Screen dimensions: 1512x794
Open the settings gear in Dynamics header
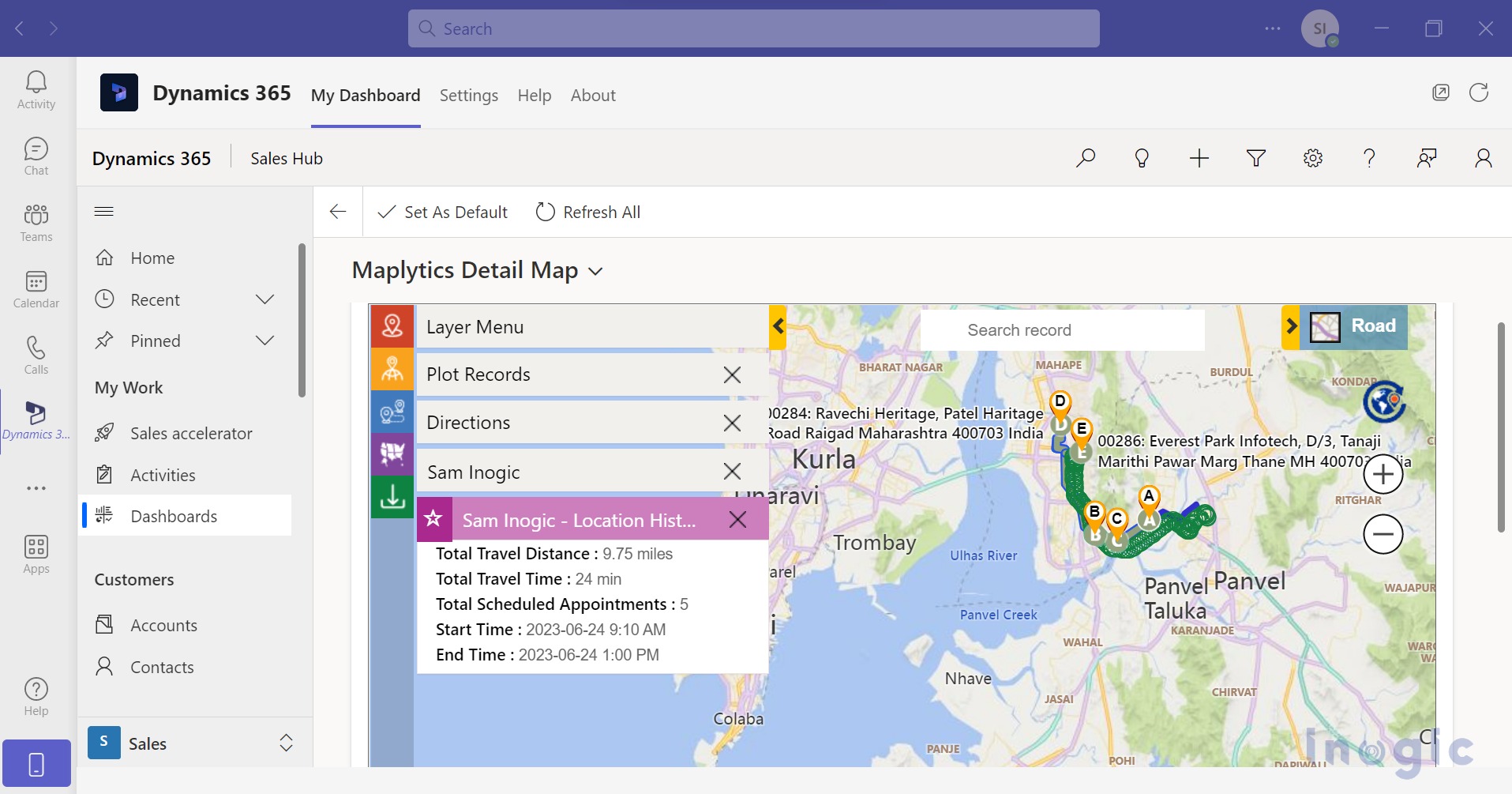1313,158
